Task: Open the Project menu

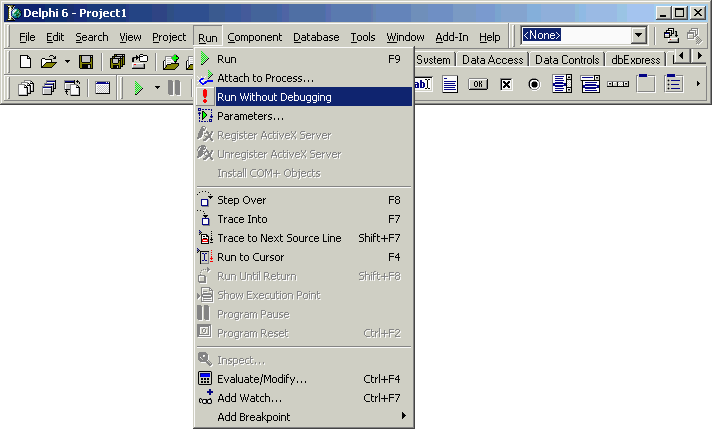Action: 169,37
